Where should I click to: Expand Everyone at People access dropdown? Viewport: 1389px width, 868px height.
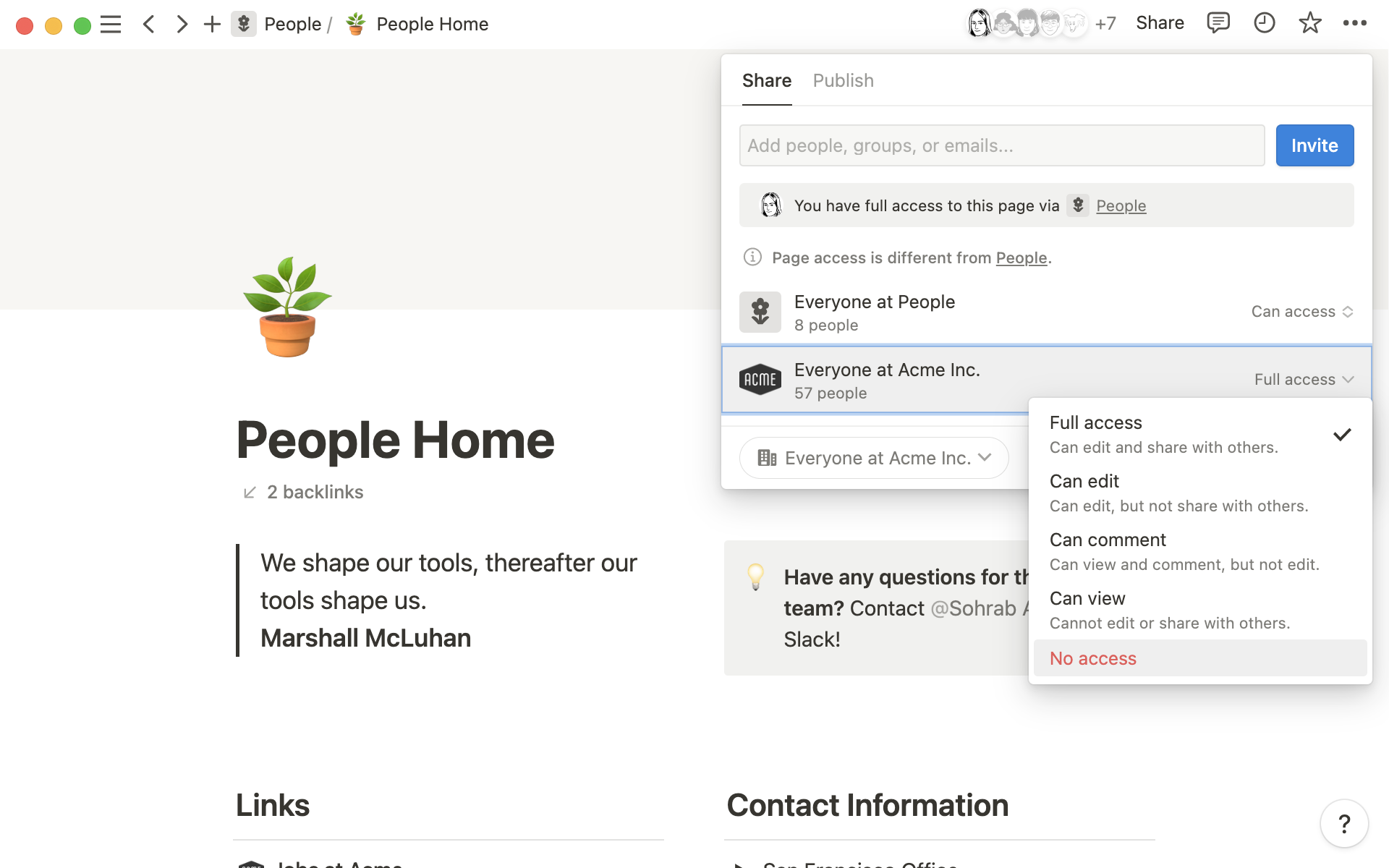(1303, 311)
